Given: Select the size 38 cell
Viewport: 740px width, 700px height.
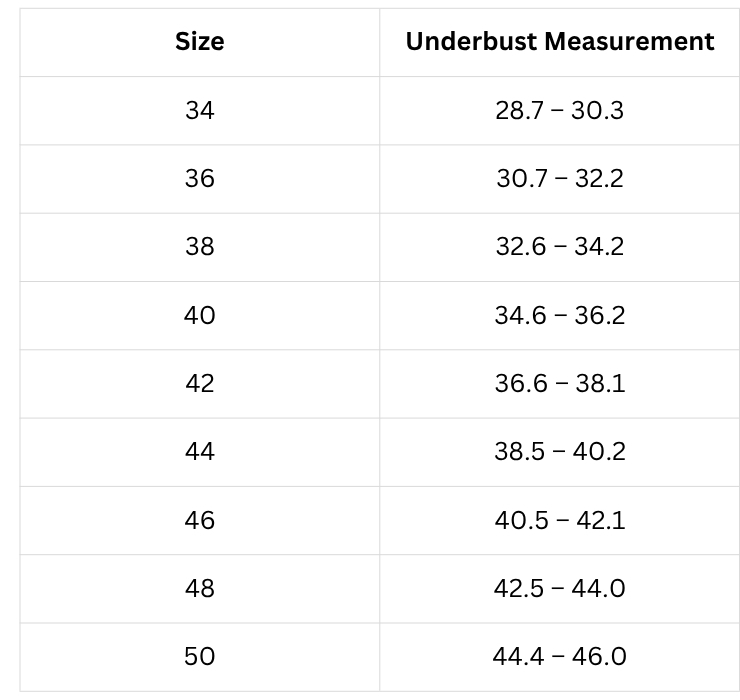Looking at the screenshot, I should (200, 247).
